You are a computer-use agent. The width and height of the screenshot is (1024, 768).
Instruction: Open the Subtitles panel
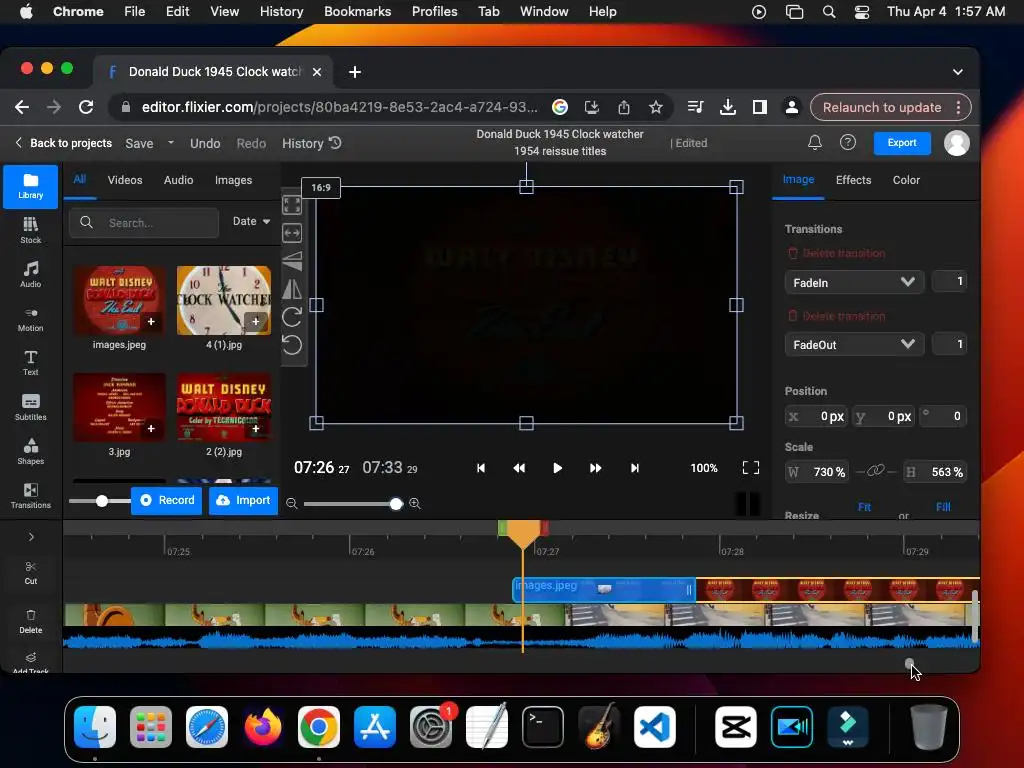pos(30,407)
